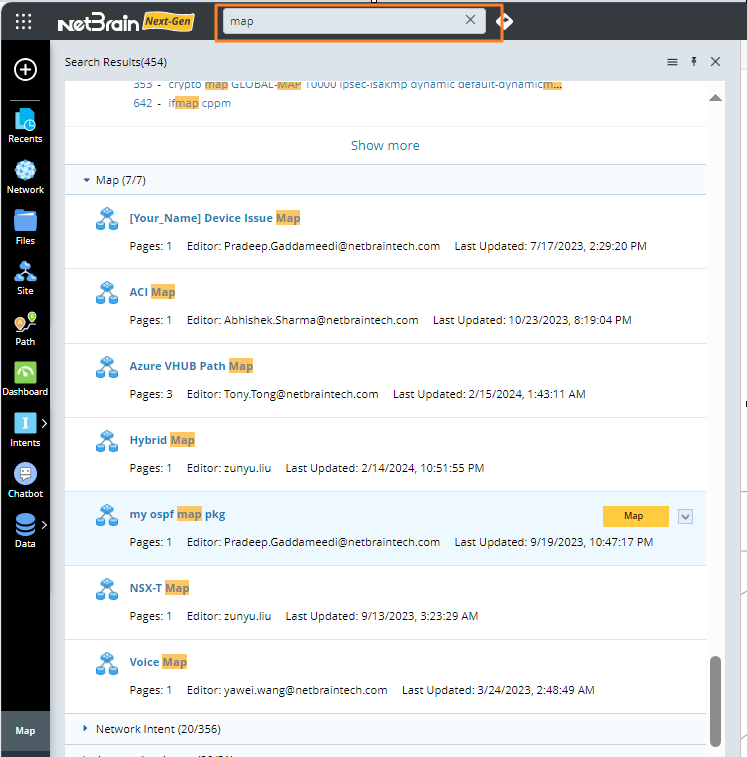The image size is (747, 757).
Task: Click the Show more link
Action: [385, 145]
